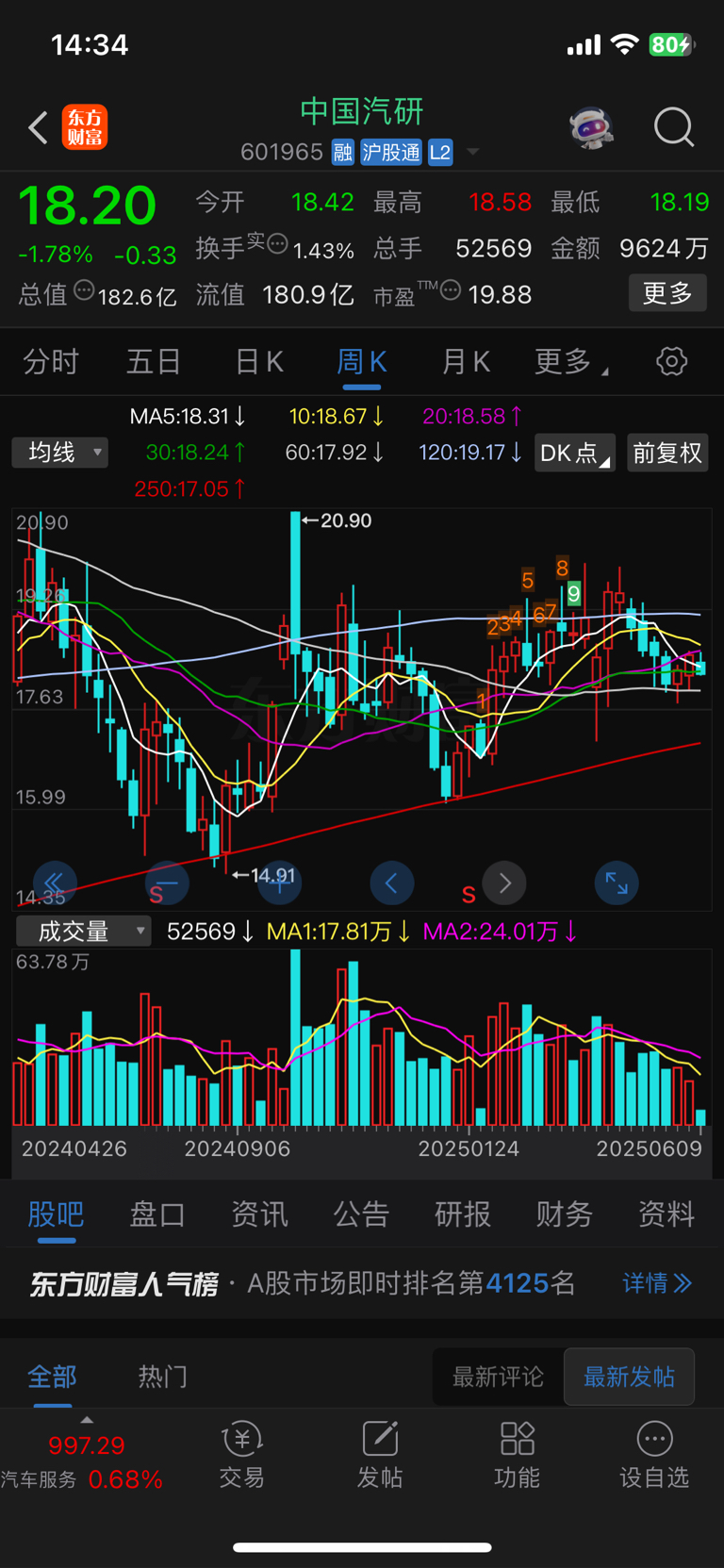The height and width of the screenshot is (1568, 724).
Task: Open the 股吧 tab
Action: click(56, 1213)
